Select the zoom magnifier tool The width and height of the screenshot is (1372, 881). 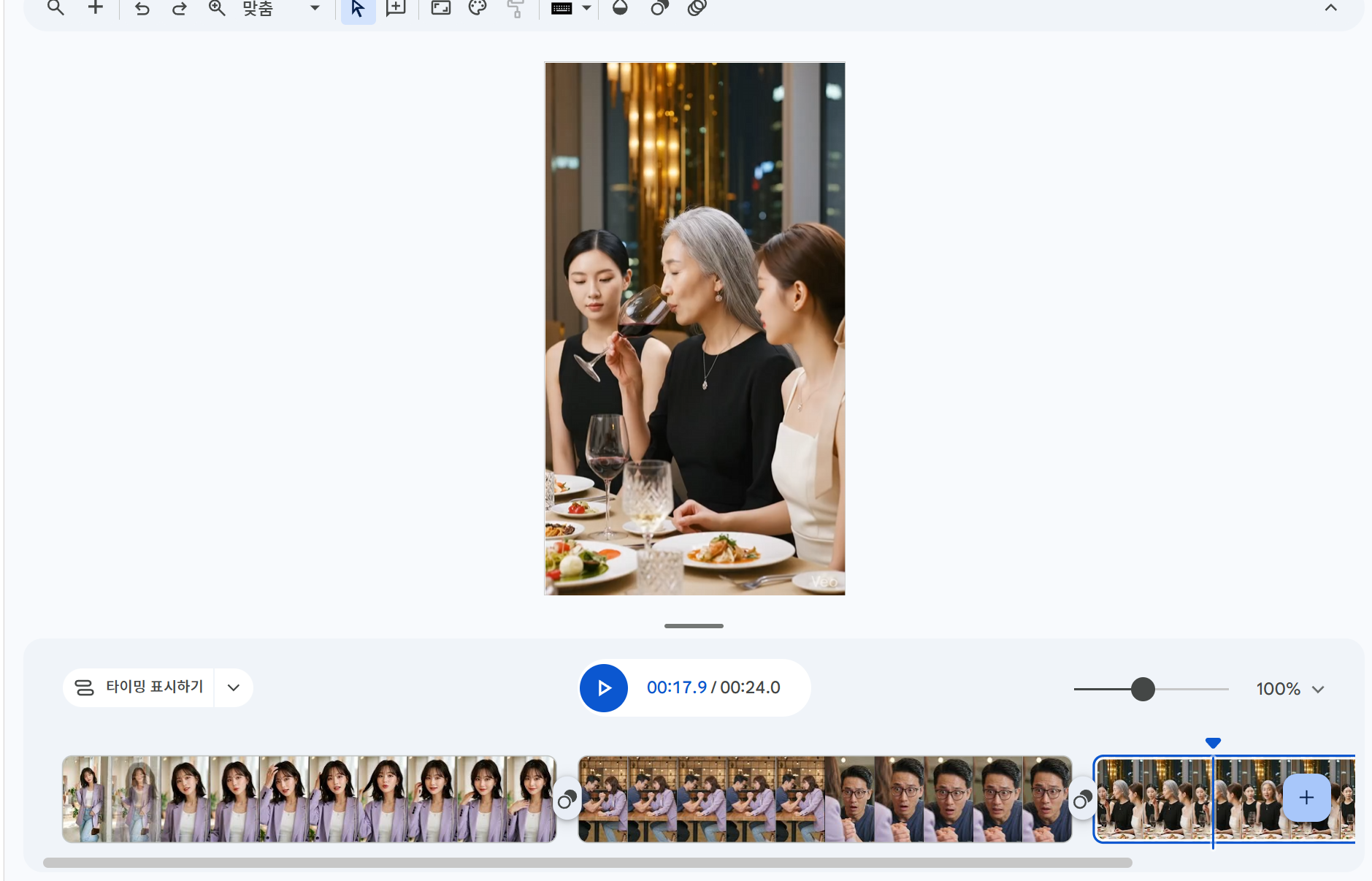tap(217, 8)
